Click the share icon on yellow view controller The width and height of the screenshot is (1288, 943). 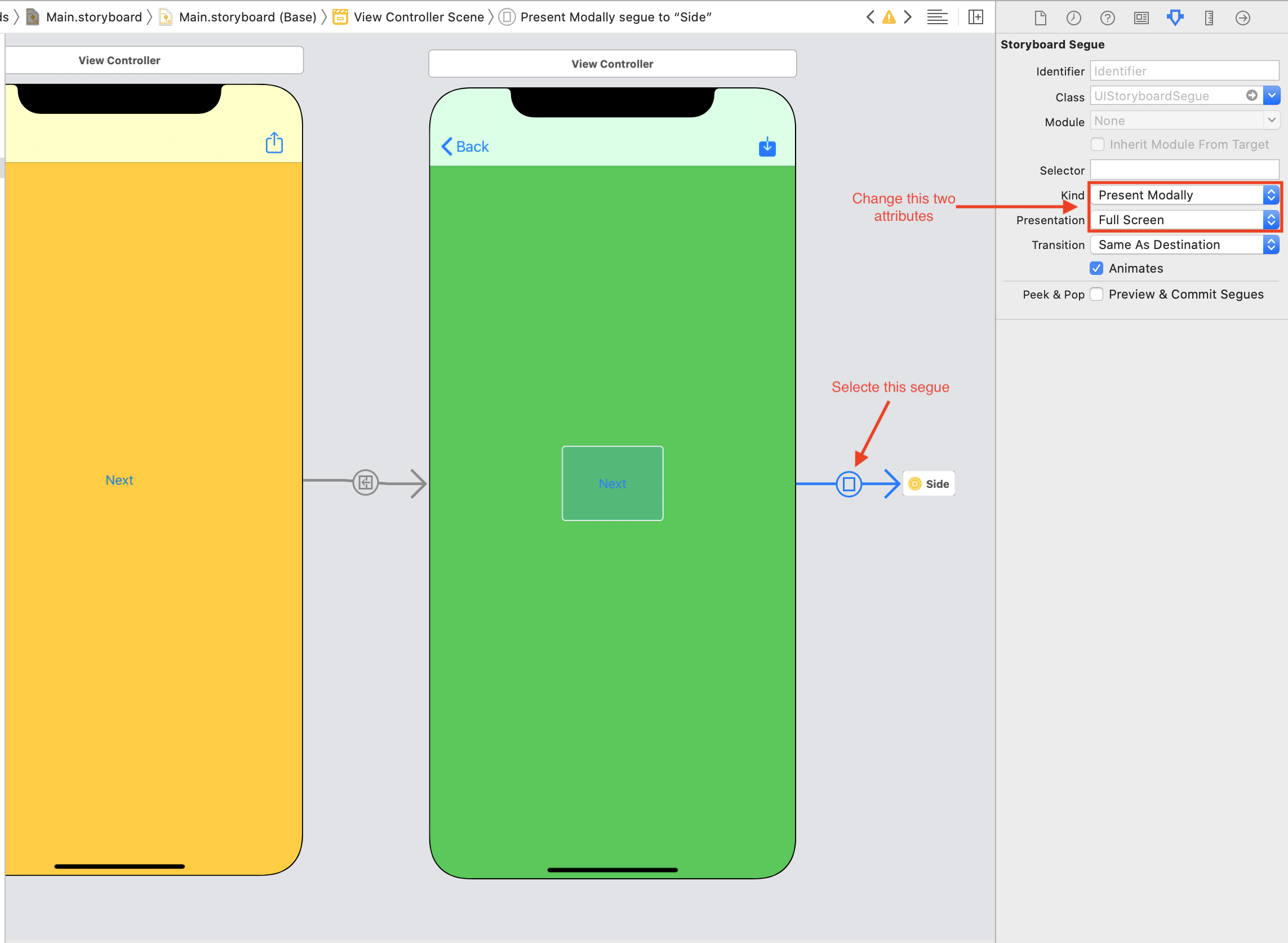(275, 143)
